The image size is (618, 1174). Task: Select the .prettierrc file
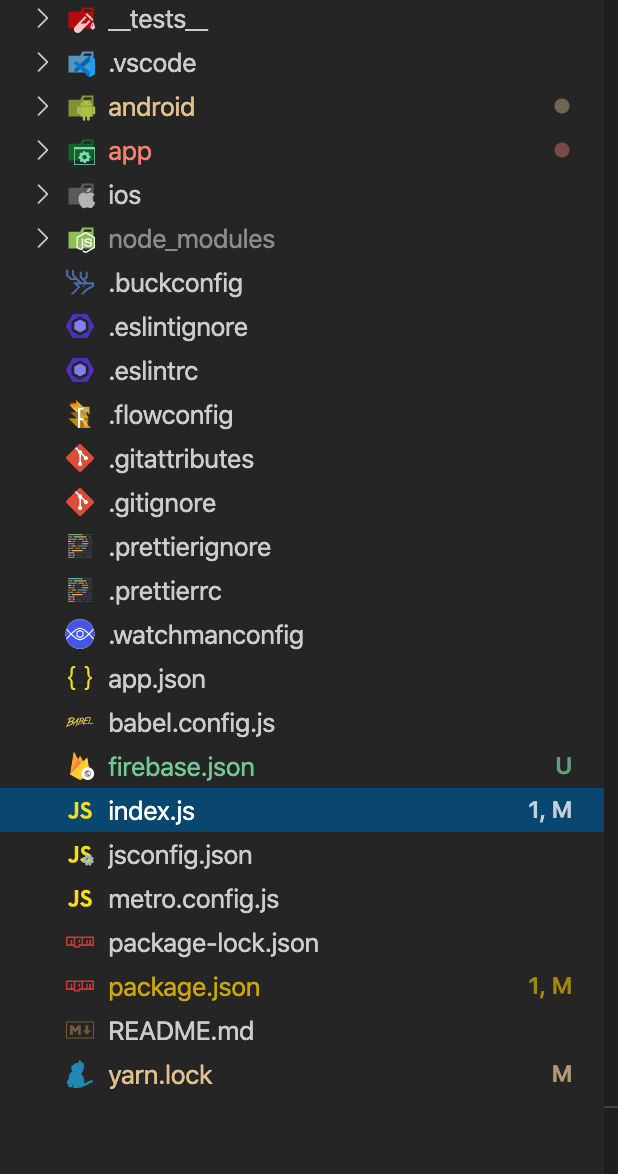point(164,591)
